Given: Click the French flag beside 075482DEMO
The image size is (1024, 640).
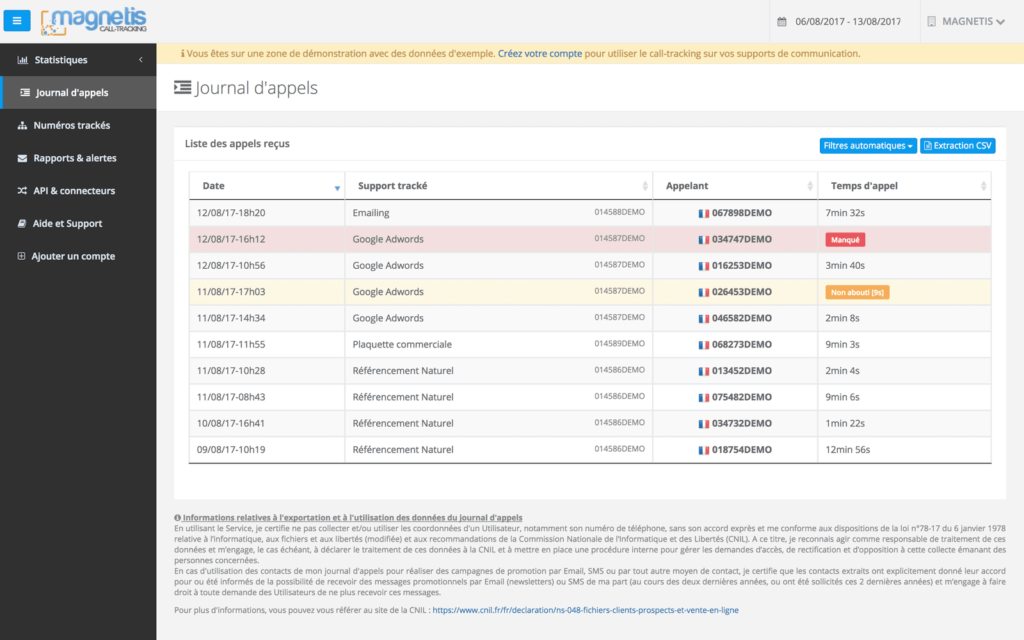Looking at the screenshot, I should coord(703,397).
